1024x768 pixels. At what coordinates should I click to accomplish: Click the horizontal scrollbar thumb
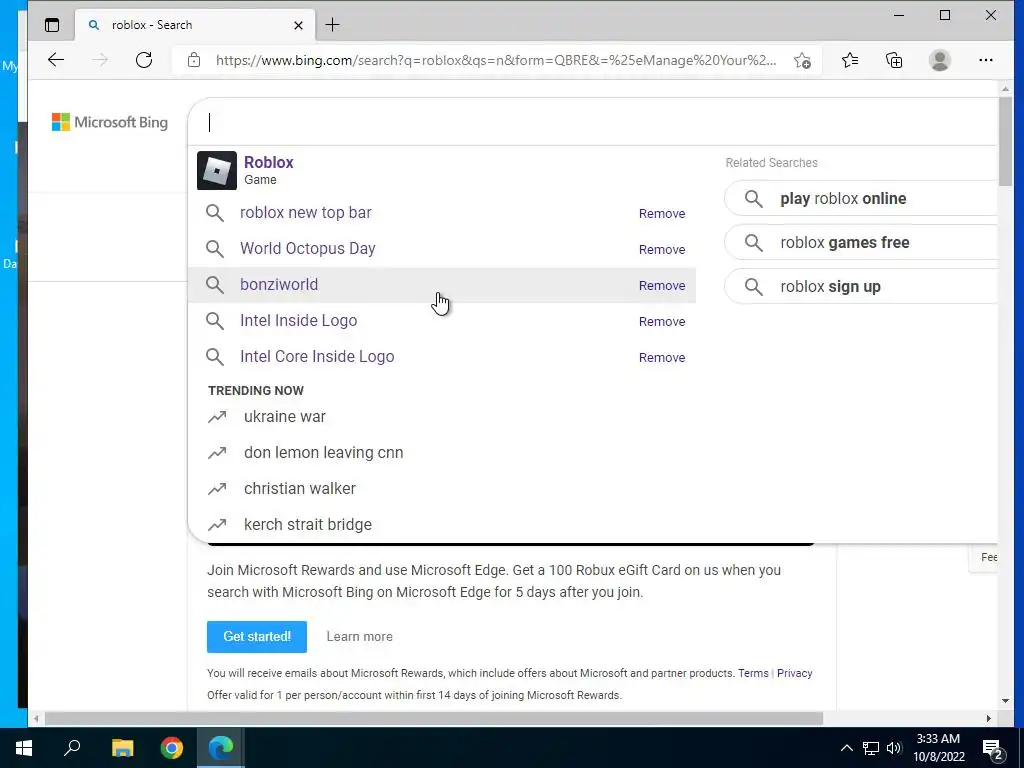[x=433, y=718]
